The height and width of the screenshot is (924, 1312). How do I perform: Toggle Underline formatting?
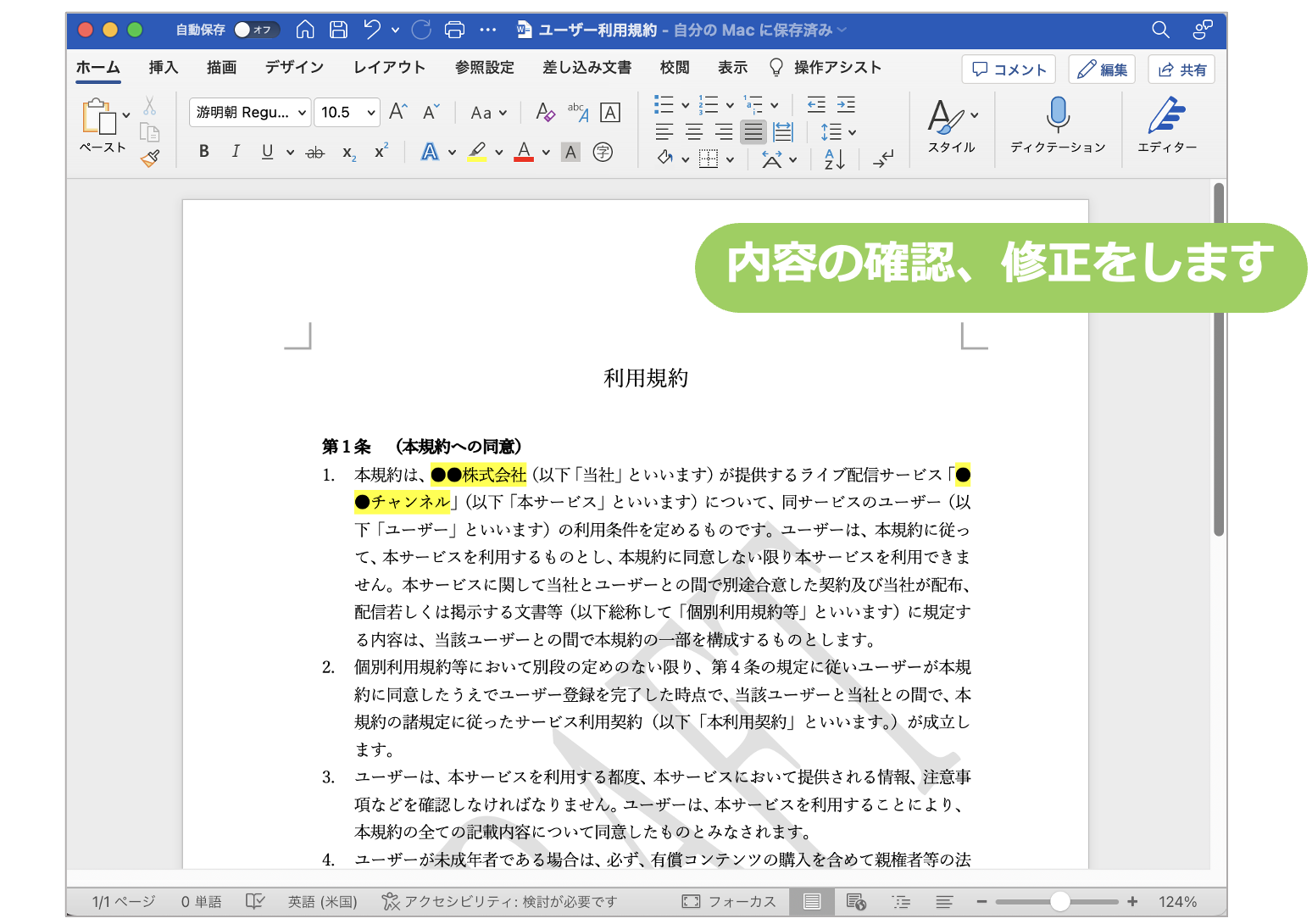click(x=267, y=152)
